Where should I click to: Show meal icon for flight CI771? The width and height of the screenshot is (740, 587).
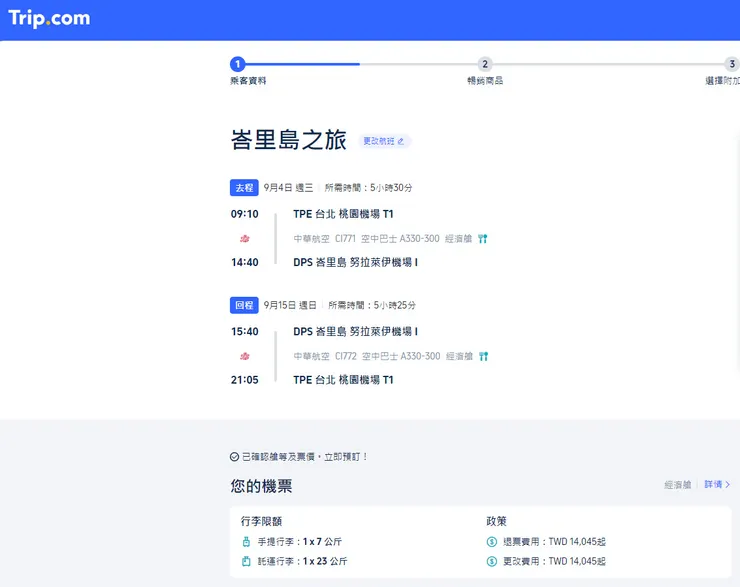click(482, 239)
